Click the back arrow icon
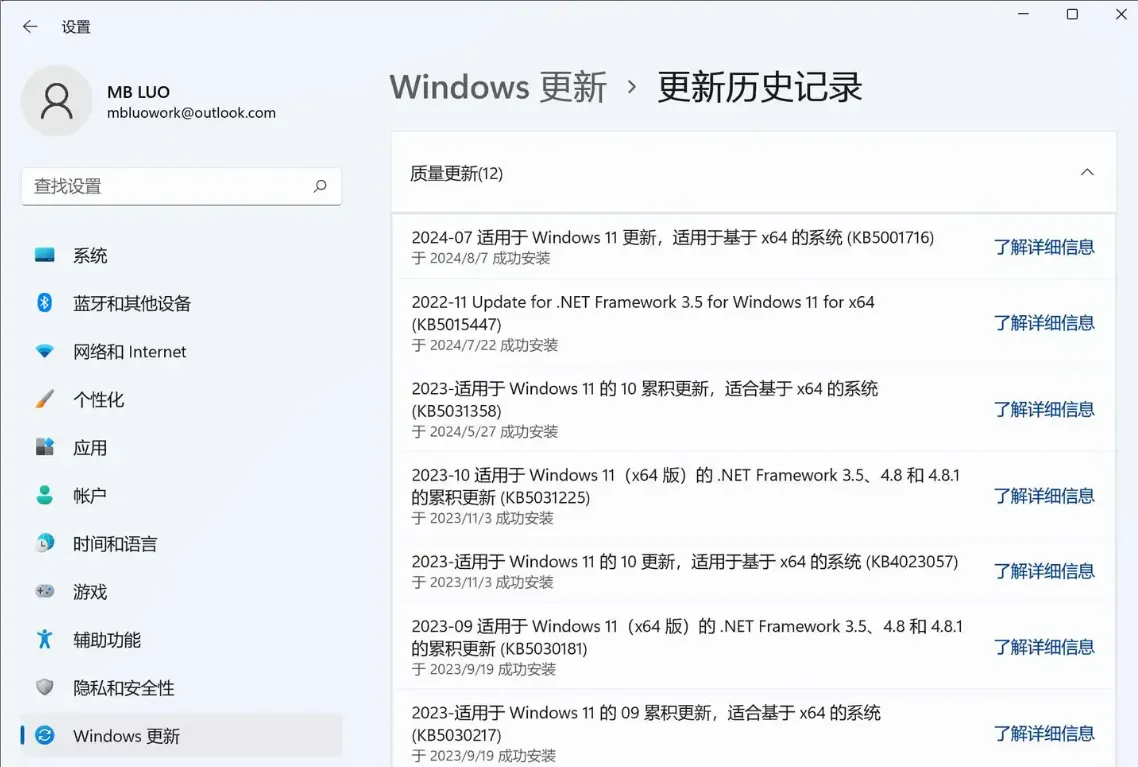Screen dimensions: 1138x767 point(30,27)
